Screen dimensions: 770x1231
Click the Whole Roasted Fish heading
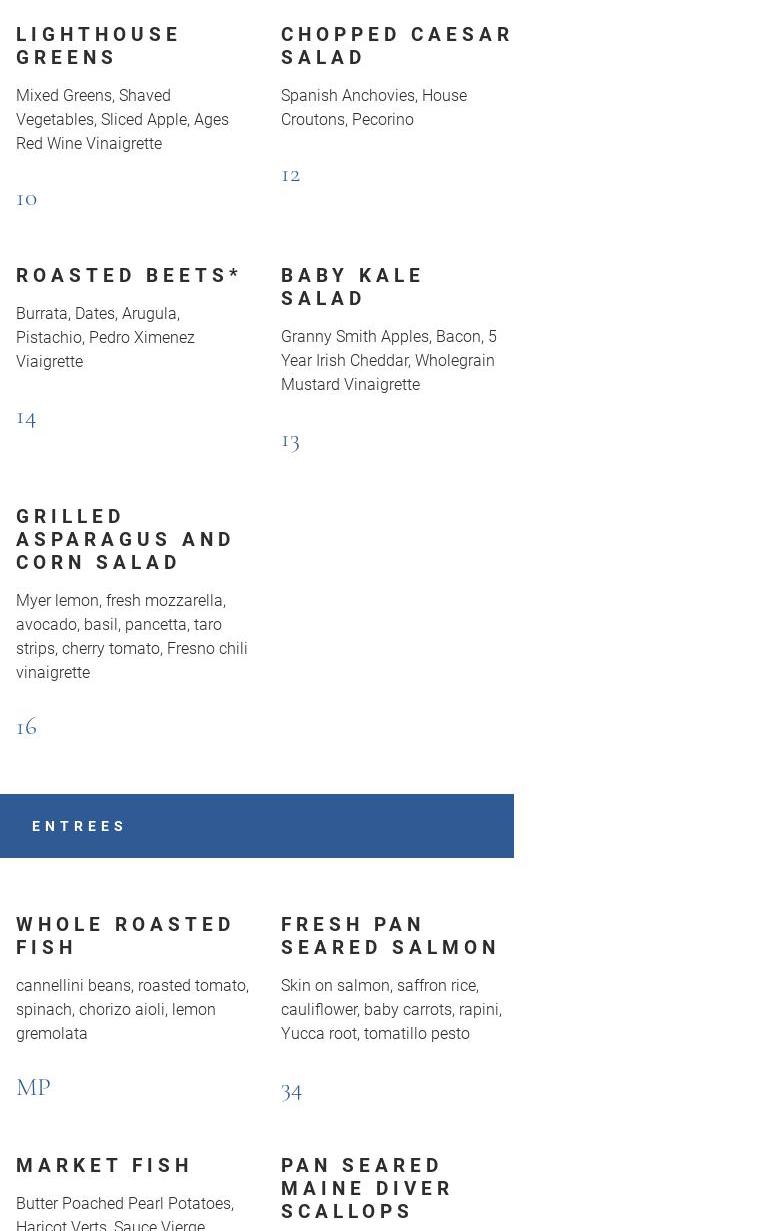124,935
